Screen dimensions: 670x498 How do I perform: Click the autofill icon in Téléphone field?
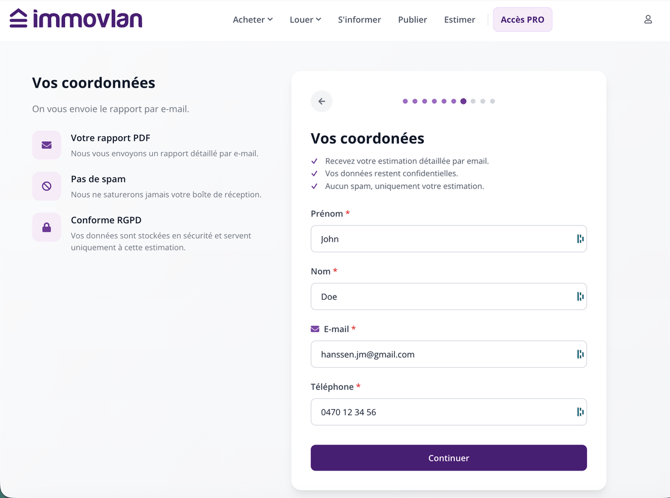point(580,412)
